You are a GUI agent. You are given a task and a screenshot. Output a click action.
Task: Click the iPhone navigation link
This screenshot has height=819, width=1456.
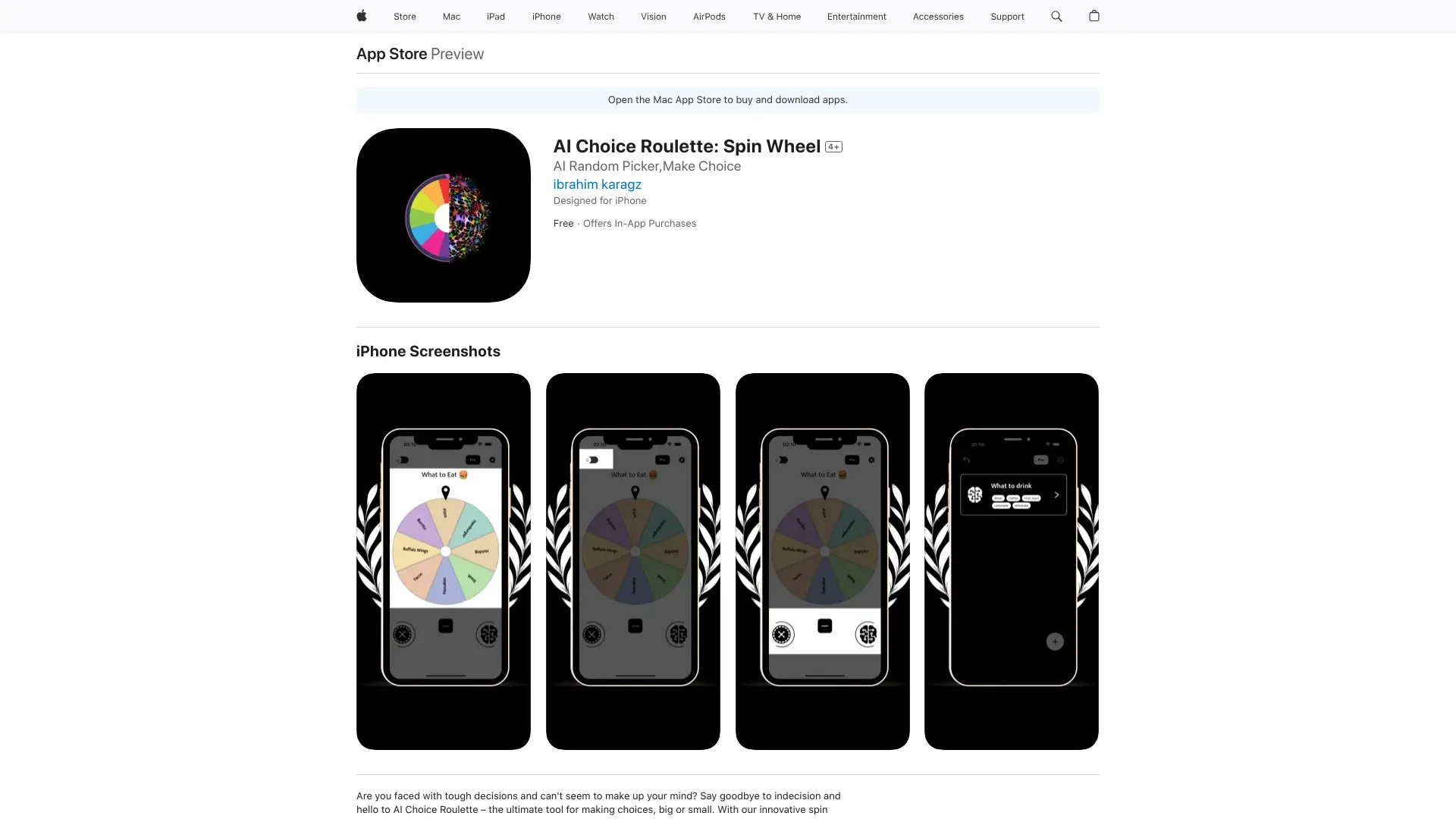tap(547, 16)
